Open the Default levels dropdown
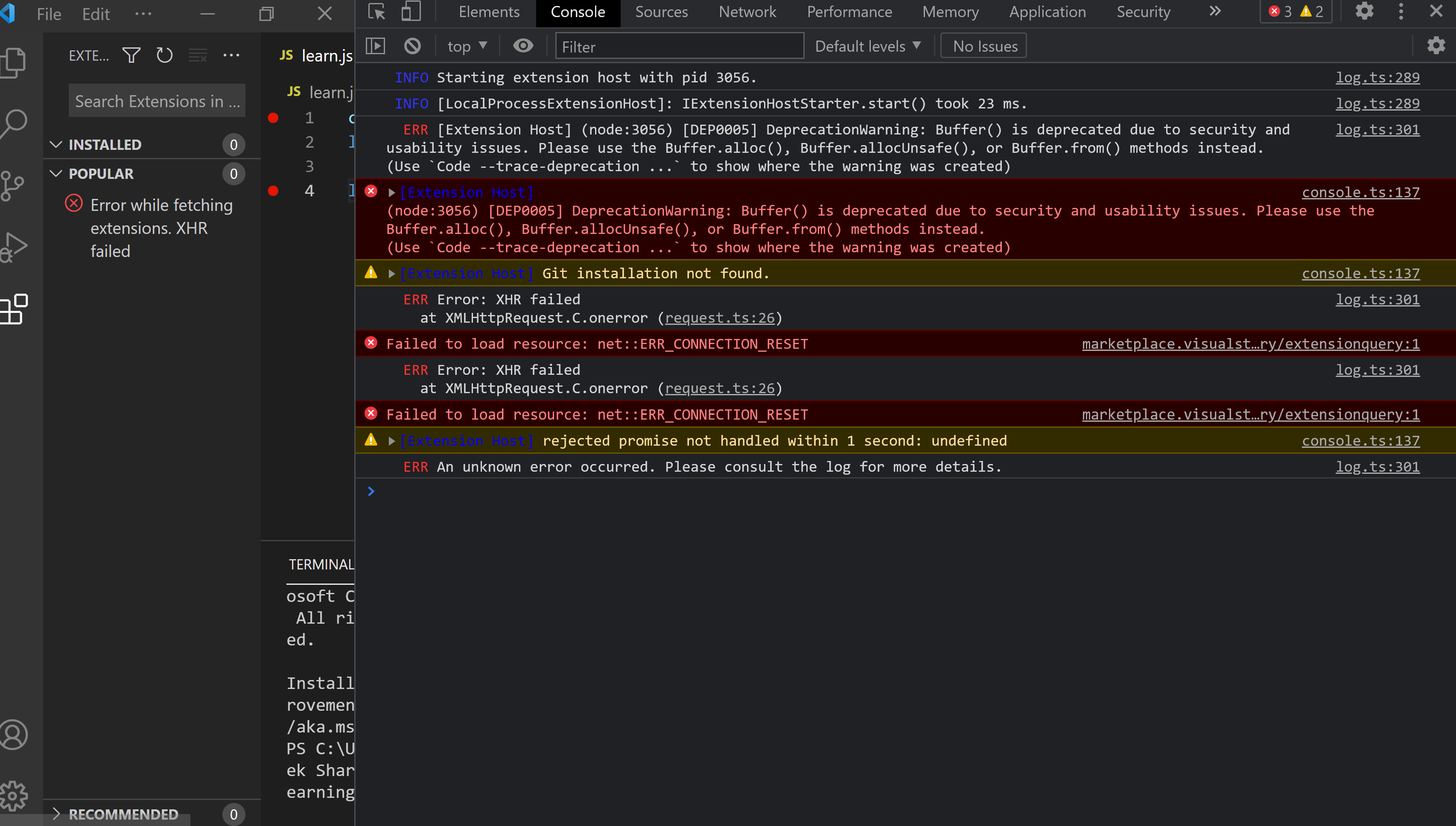1456x826 pixels. pyautogui.click(x=867, y=45)
